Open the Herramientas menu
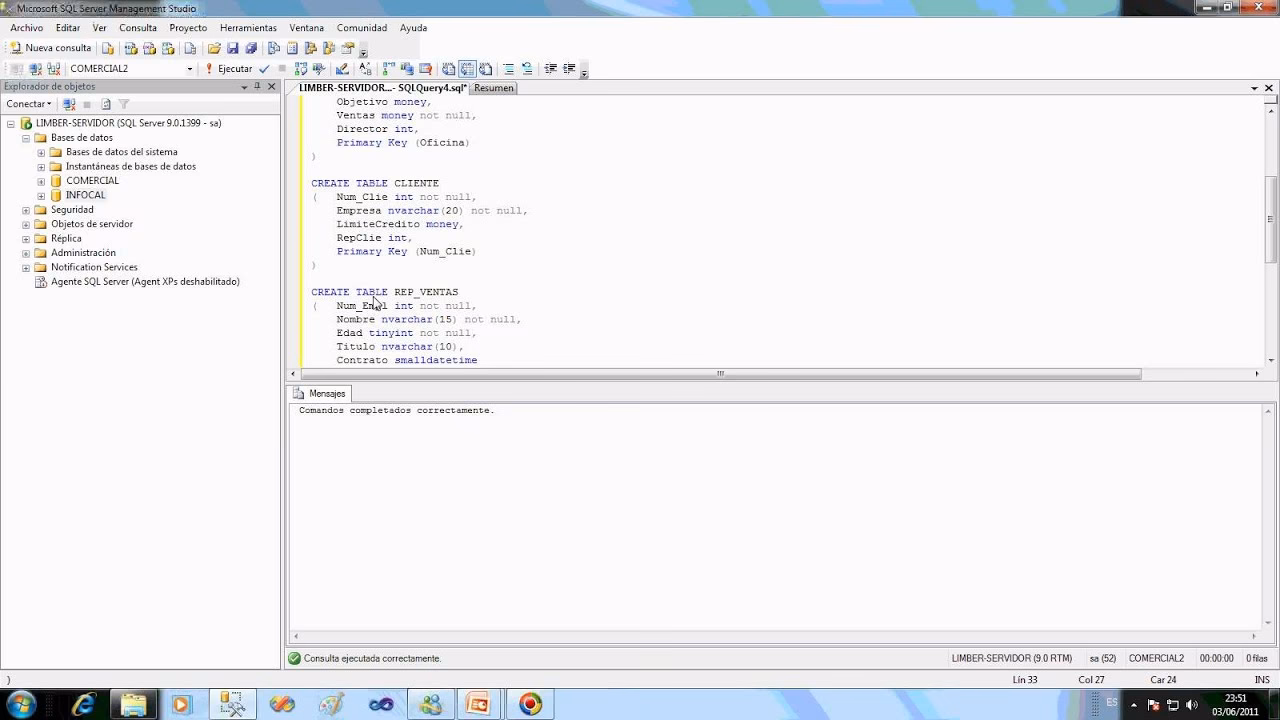 coord(248,28)
